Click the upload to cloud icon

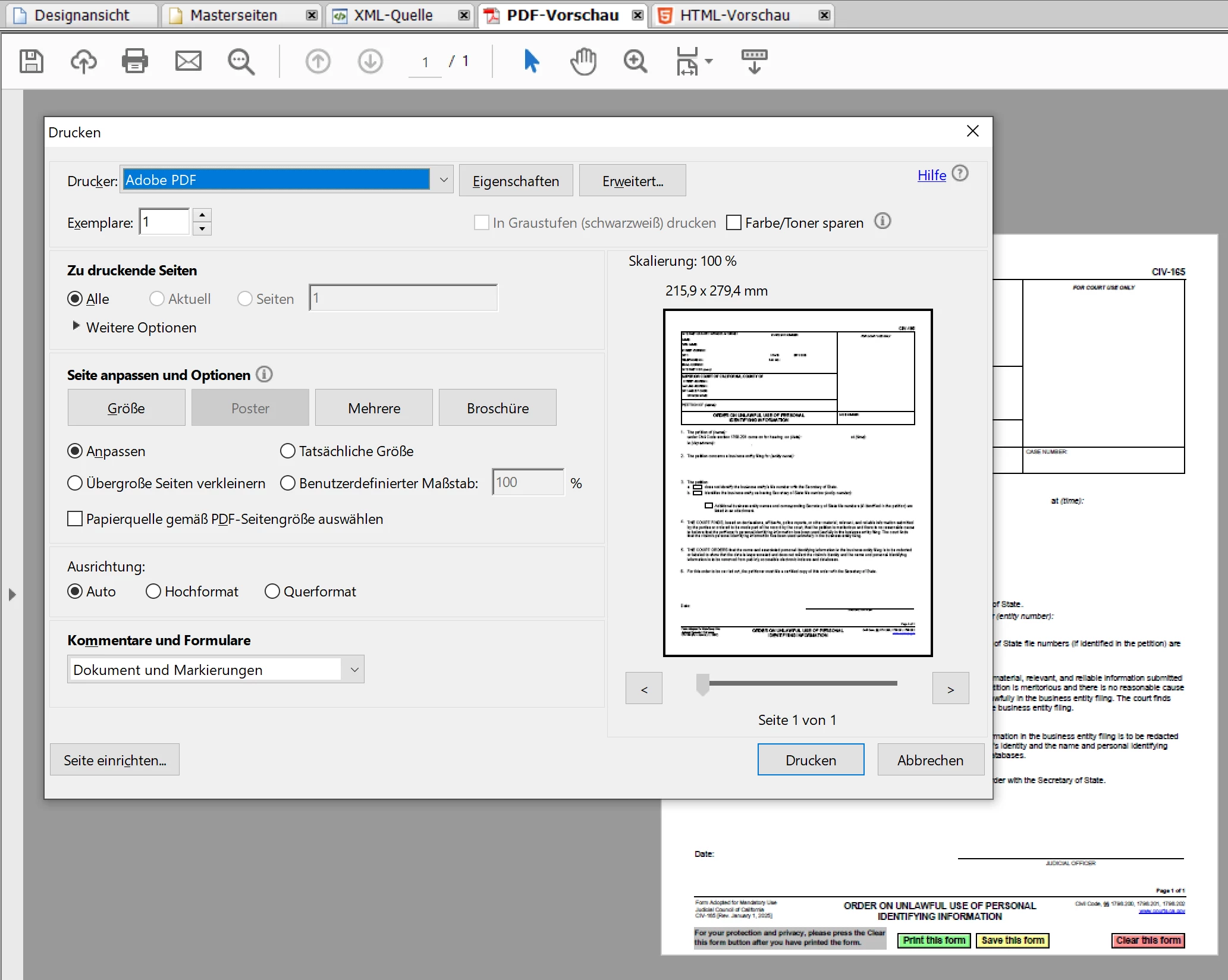[x=83, y=61]
